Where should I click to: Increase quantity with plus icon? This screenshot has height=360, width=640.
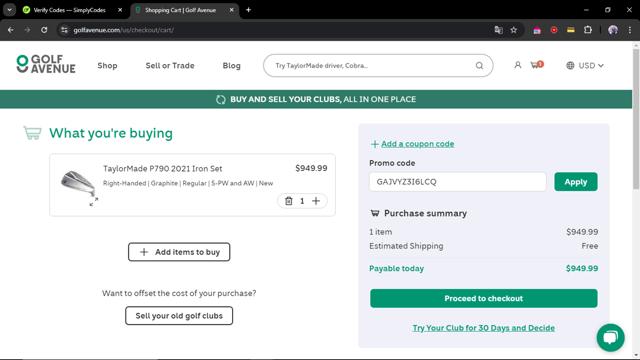(316, 201)
